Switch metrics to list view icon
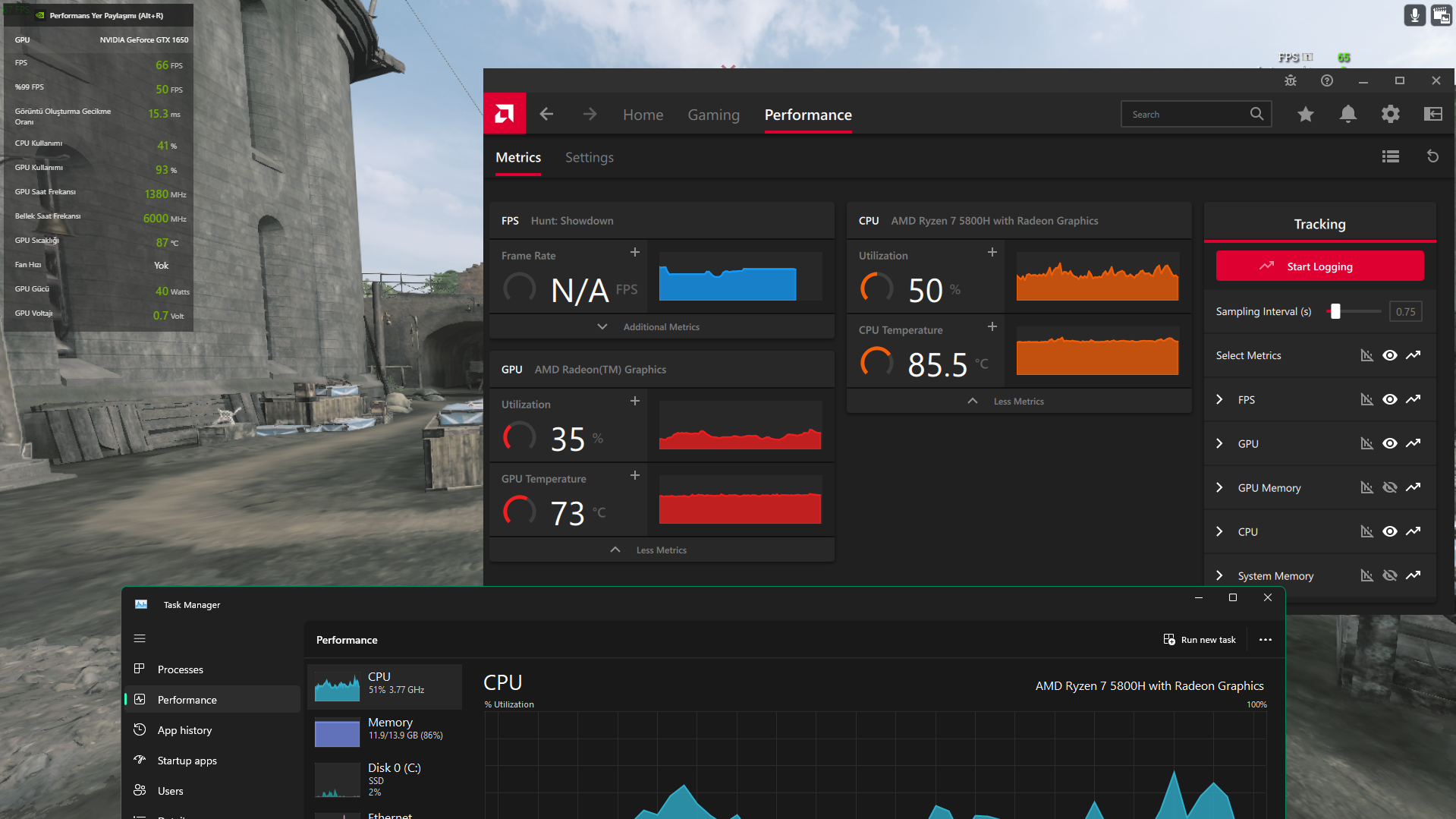This screenshot has width=1456, height=819. tap(1391, 156)
